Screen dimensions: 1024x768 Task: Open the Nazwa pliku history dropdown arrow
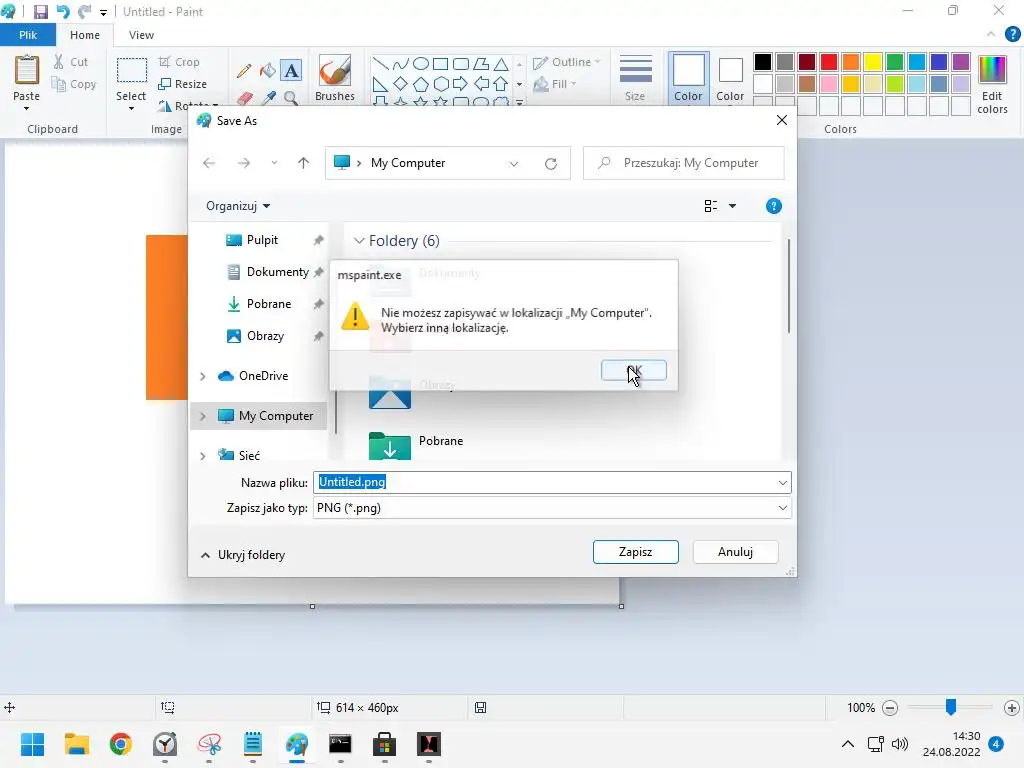coord(782,483)
